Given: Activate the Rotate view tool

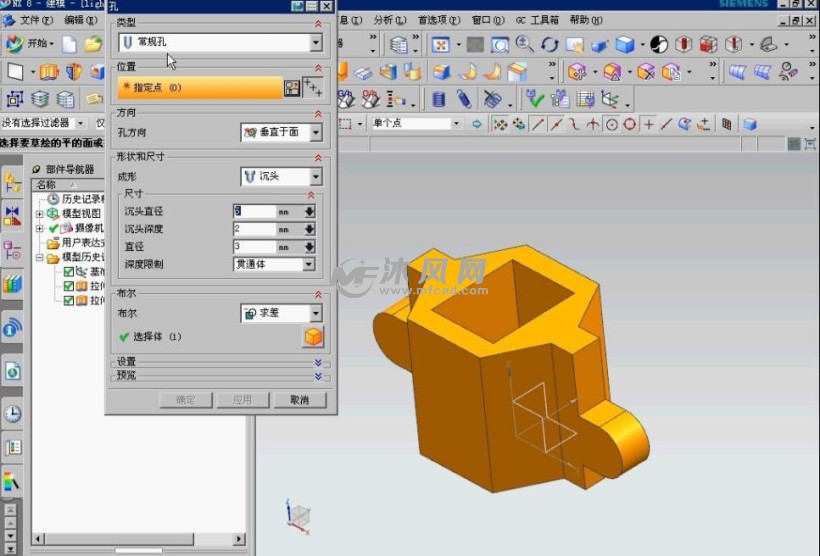Looking at the screenshot, I should click(549, 44).
